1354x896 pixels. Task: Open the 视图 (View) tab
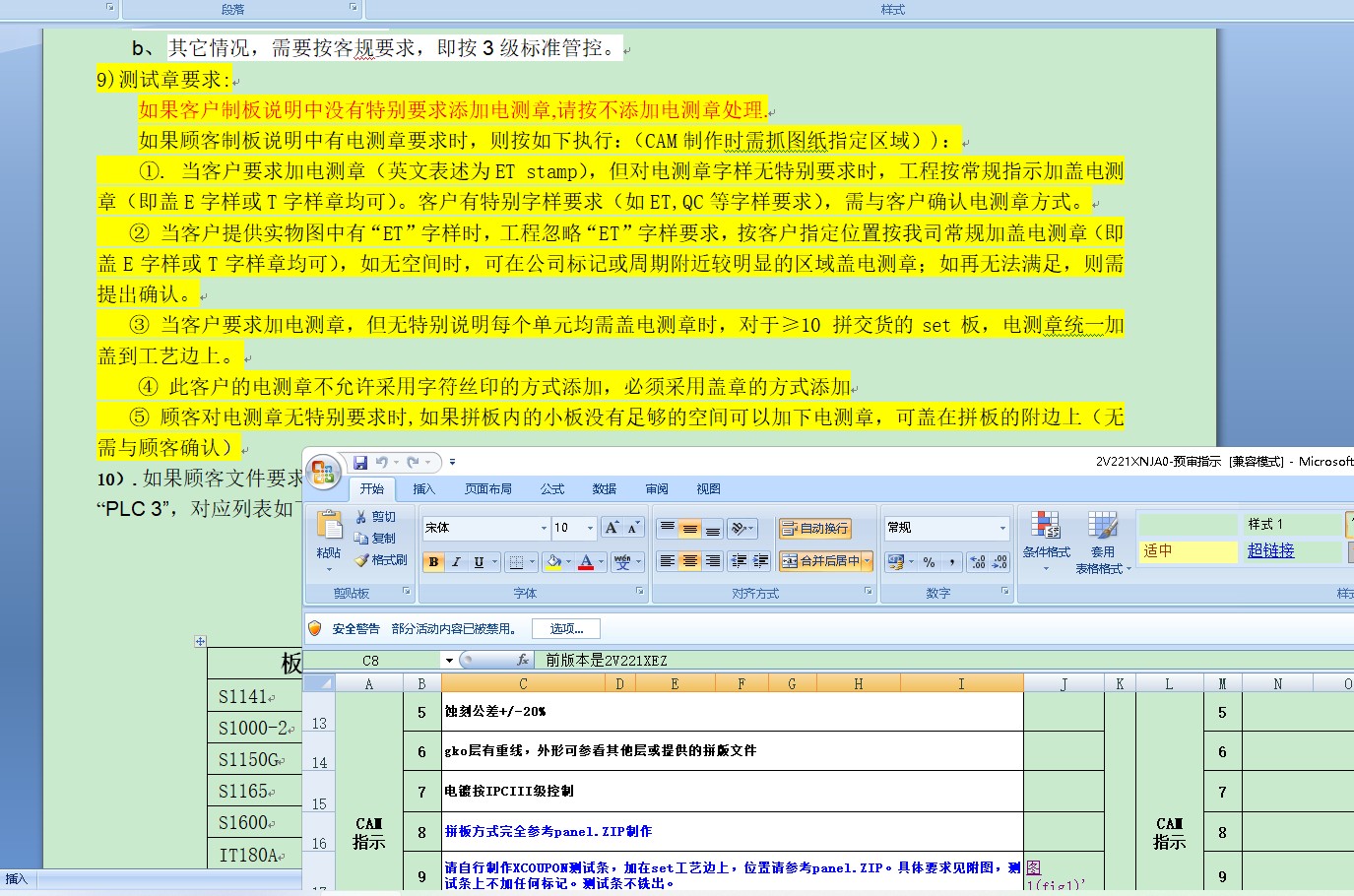[x=708, y=489]
